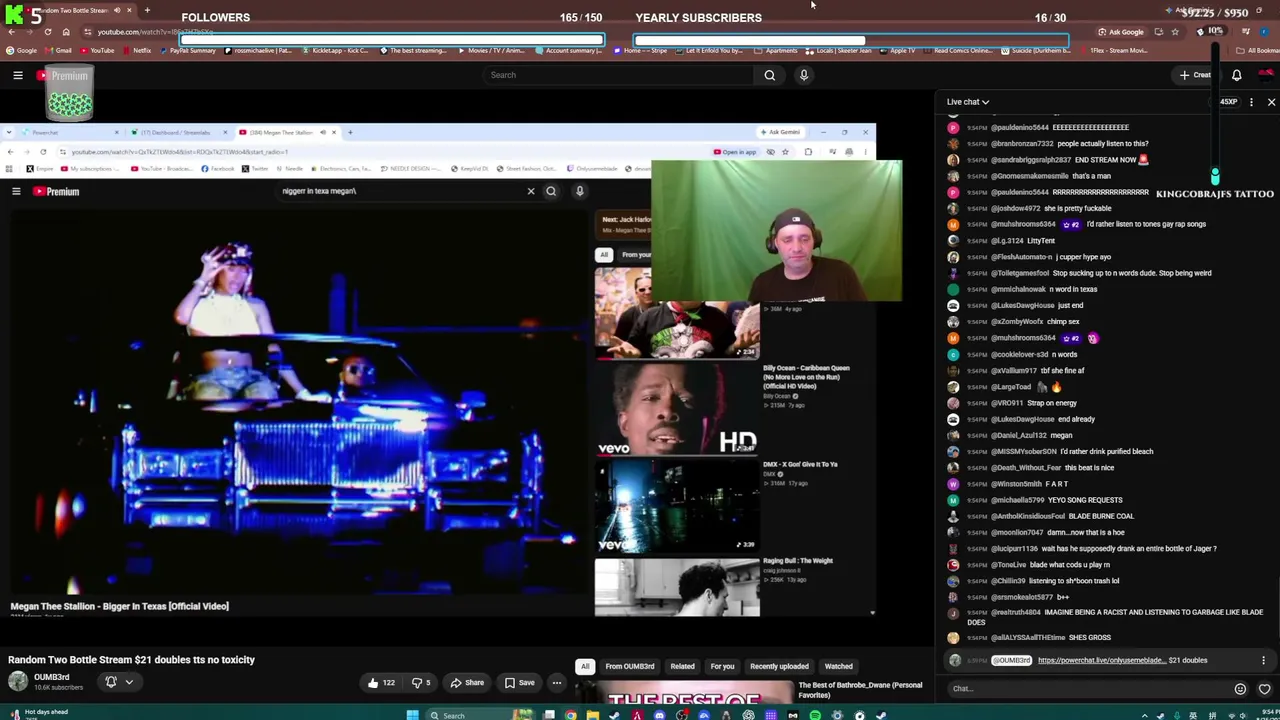Image resolution: width=1280 pixels, height=720 pixels.
Task: Click the Create button in outer YouTube header
Action: (1195, 75)
